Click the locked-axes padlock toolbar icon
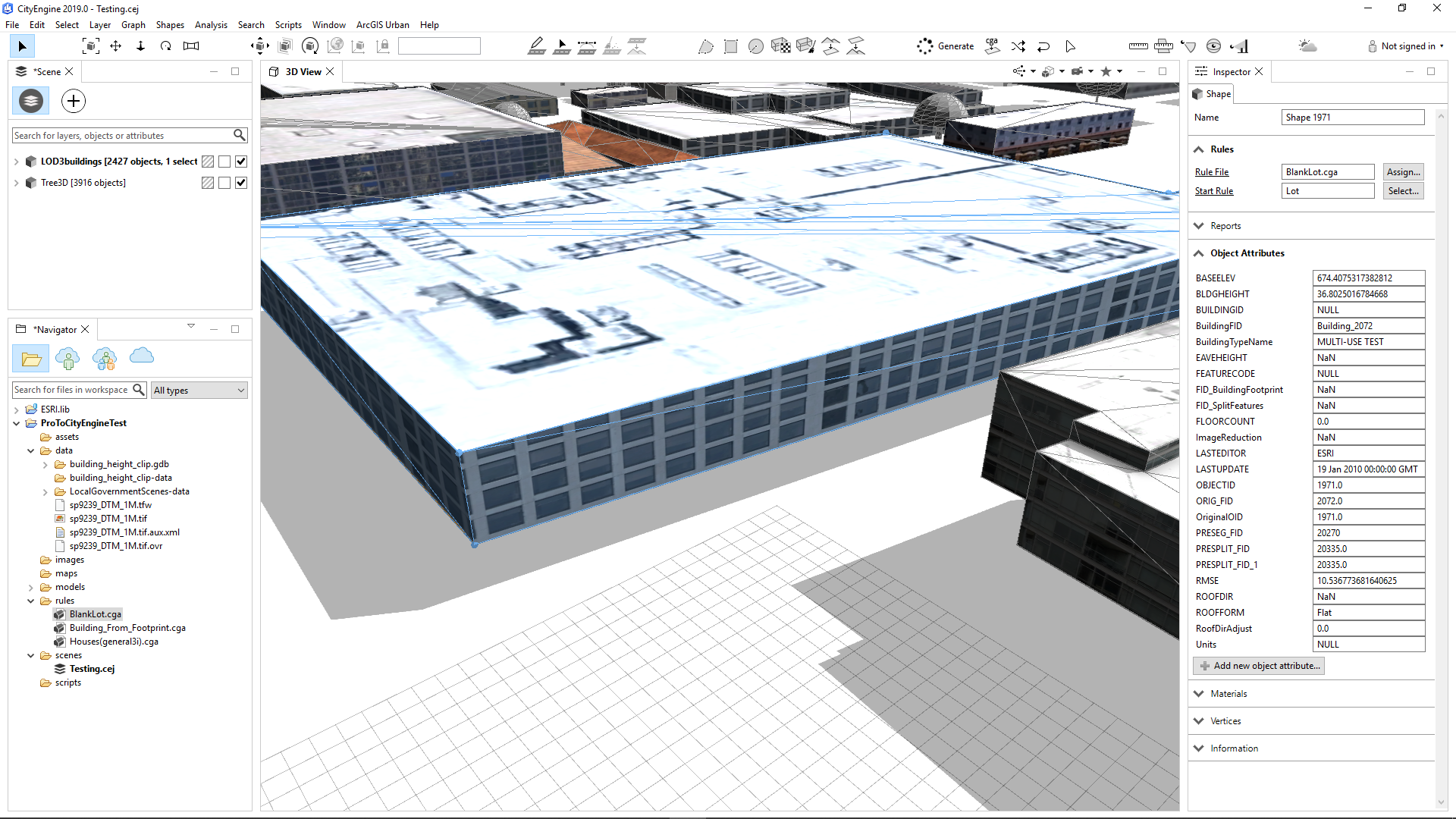Viewport: 1456px width, 819px height. (384, 46)
